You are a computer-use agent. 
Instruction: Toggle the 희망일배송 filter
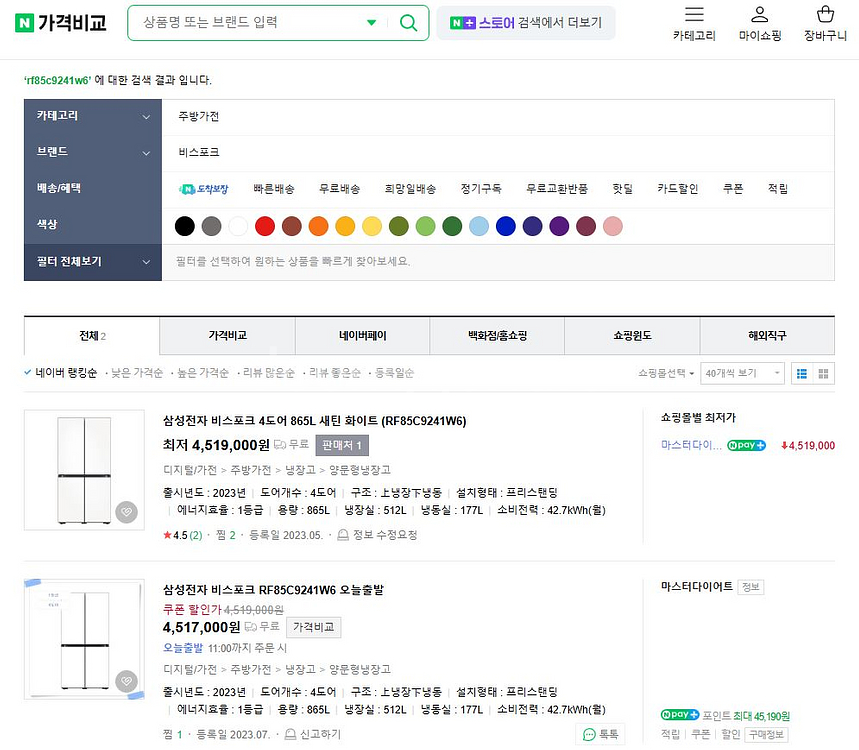410,189
